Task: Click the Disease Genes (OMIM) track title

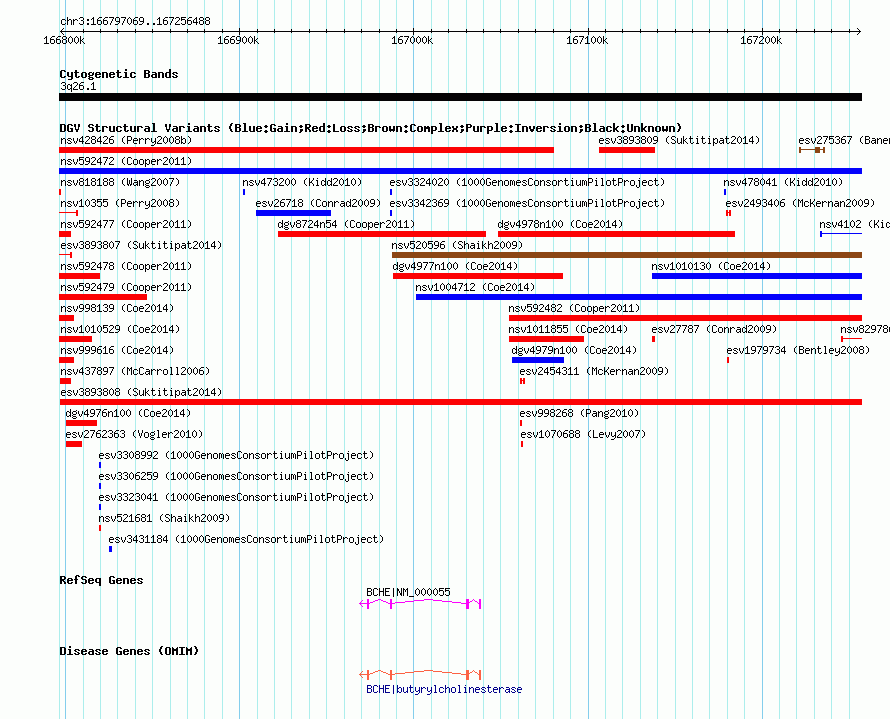Action: pyautogui.click(x=129, y=651)
